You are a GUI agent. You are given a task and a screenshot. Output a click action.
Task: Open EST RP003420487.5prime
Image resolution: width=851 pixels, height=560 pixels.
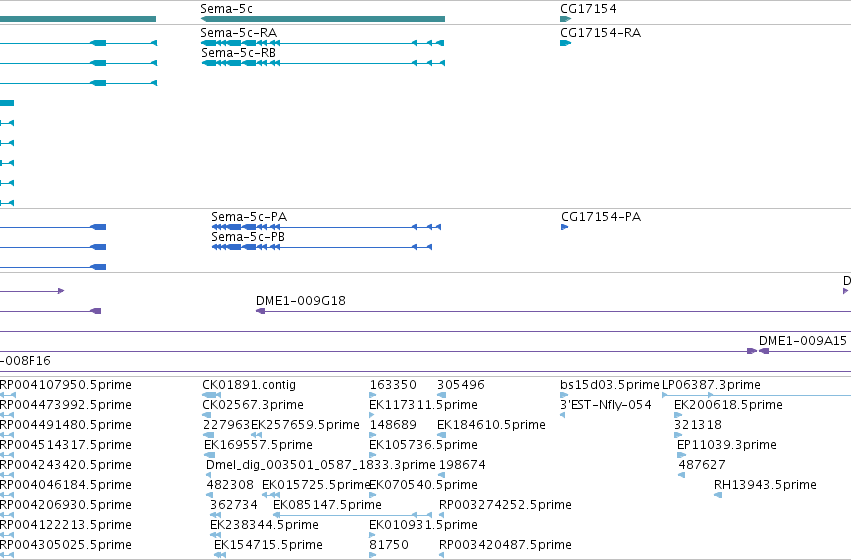click(x=505, y=545)
